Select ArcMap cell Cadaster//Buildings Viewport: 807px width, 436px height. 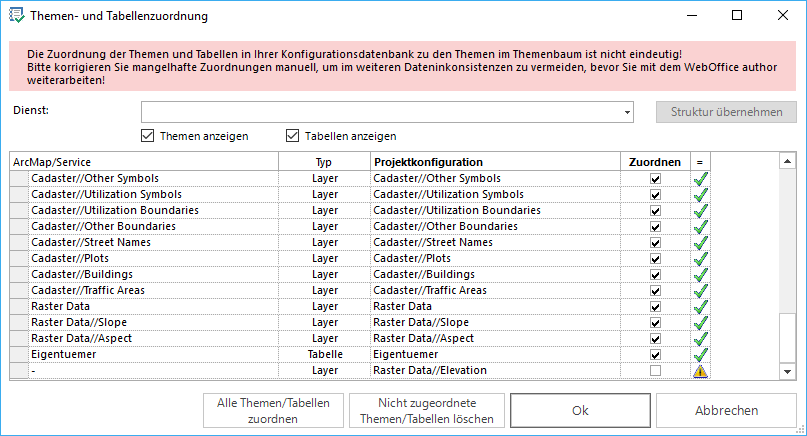pos(153,274)
